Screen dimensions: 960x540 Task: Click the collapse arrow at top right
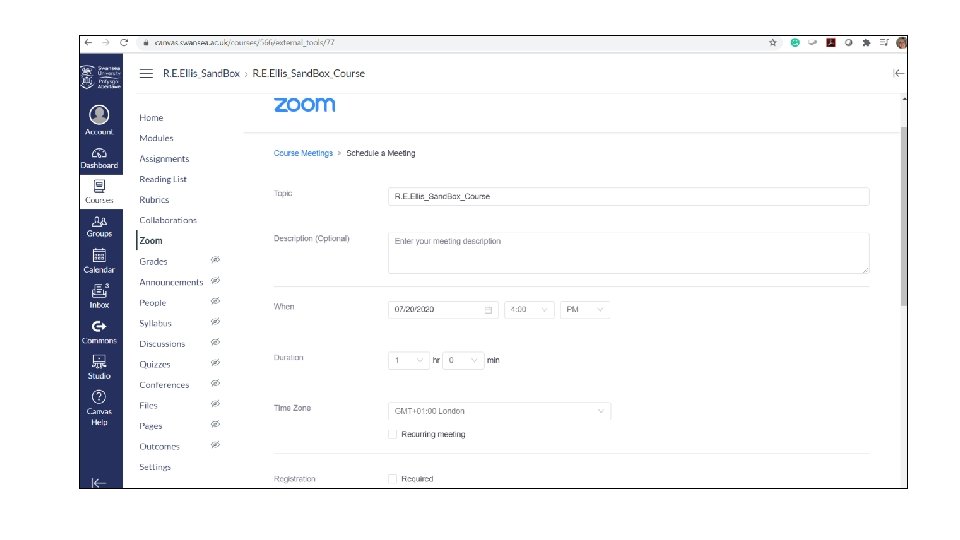click(898, 73)
